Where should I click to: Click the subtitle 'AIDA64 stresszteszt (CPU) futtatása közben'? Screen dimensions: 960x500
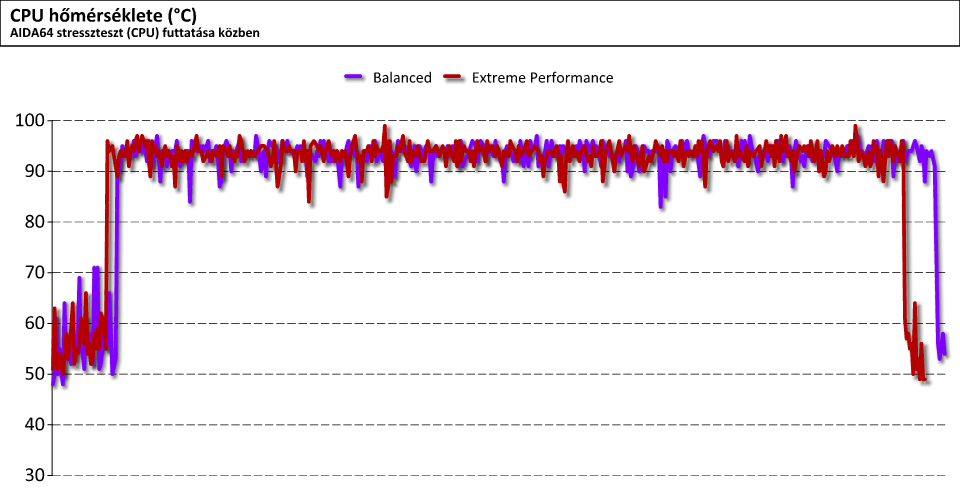135,33
